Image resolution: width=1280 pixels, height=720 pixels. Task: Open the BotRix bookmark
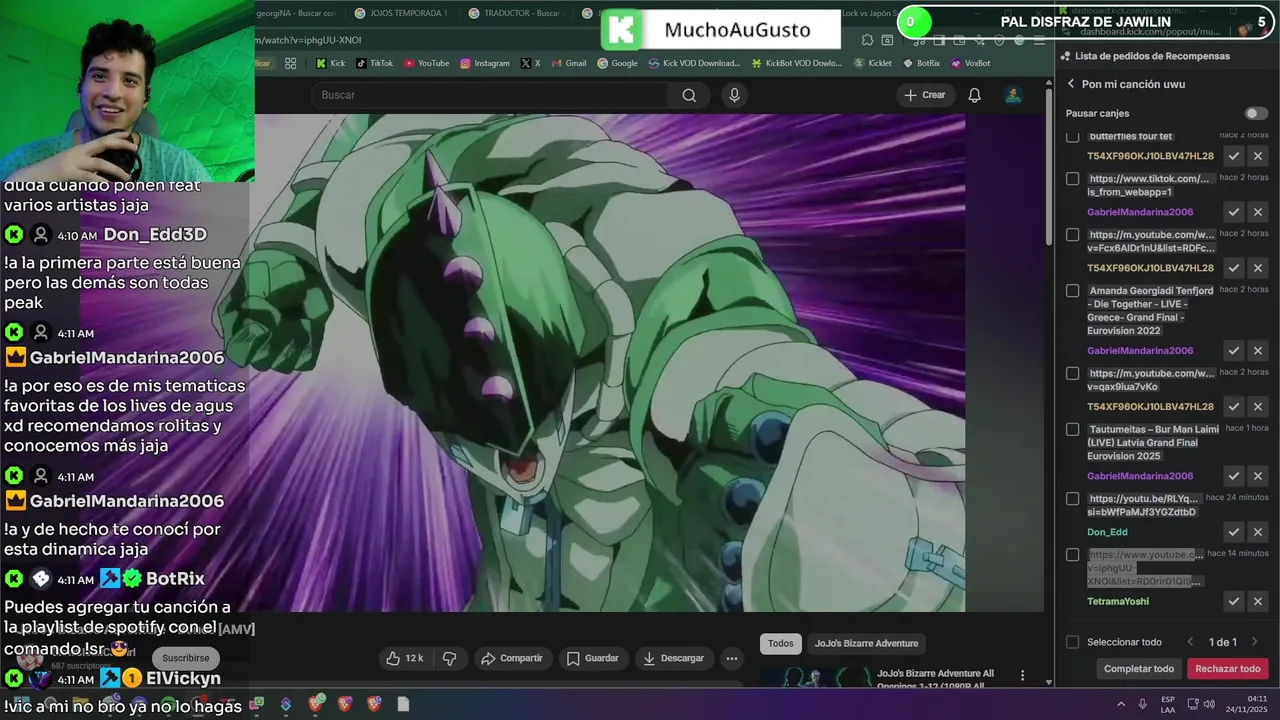coord(921,63)
